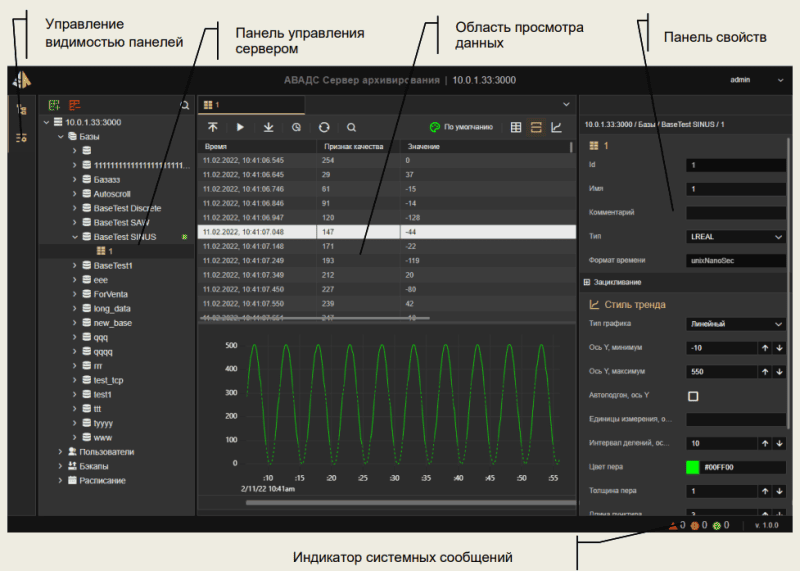Click the jump-to-start arrow in data toolbar
Image resolution: width=800 pixels, height=571 pixels.
click(x=213, y=128)
